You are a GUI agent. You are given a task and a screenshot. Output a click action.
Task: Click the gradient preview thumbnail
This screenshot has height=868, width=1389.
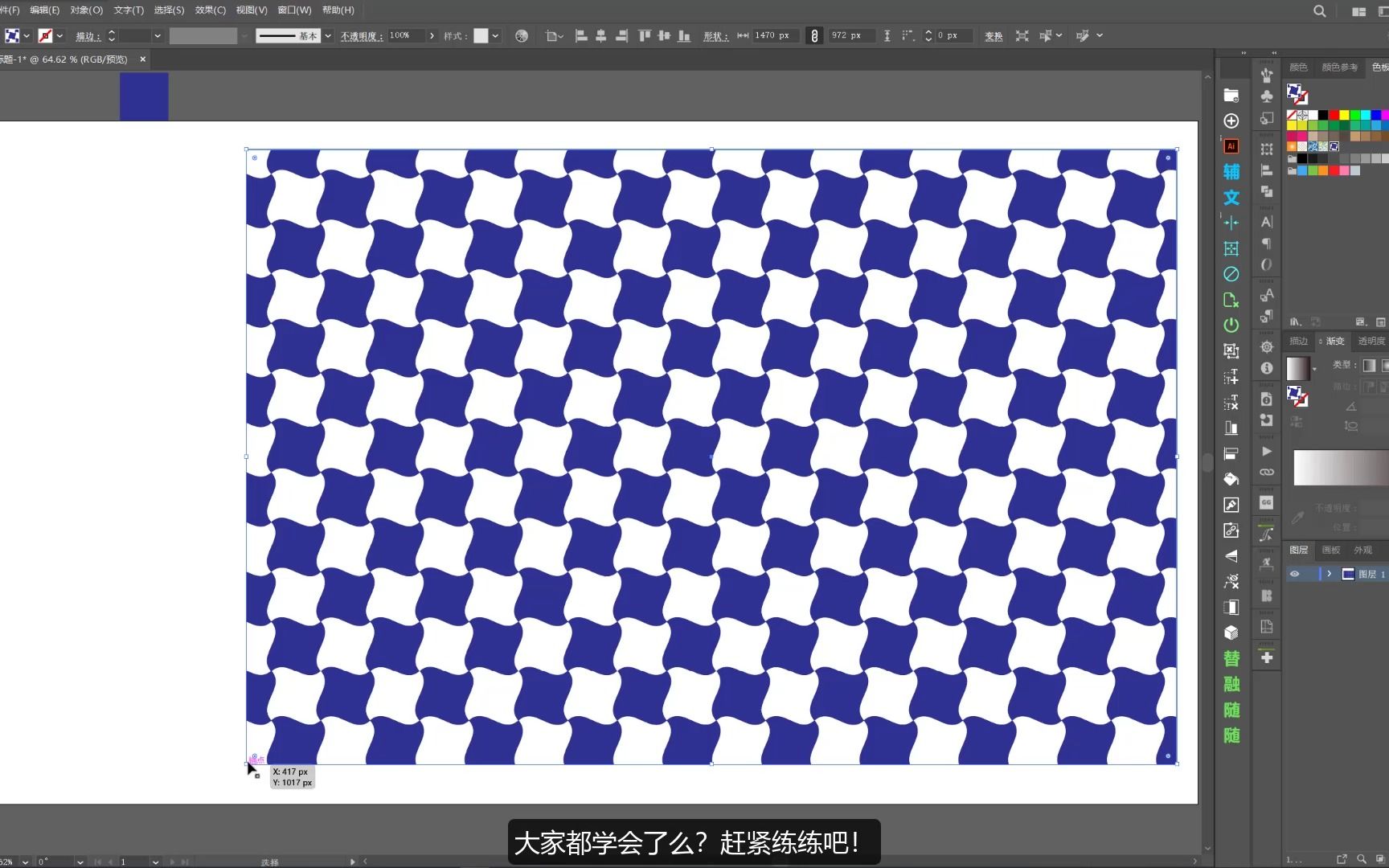(1297, 368)
